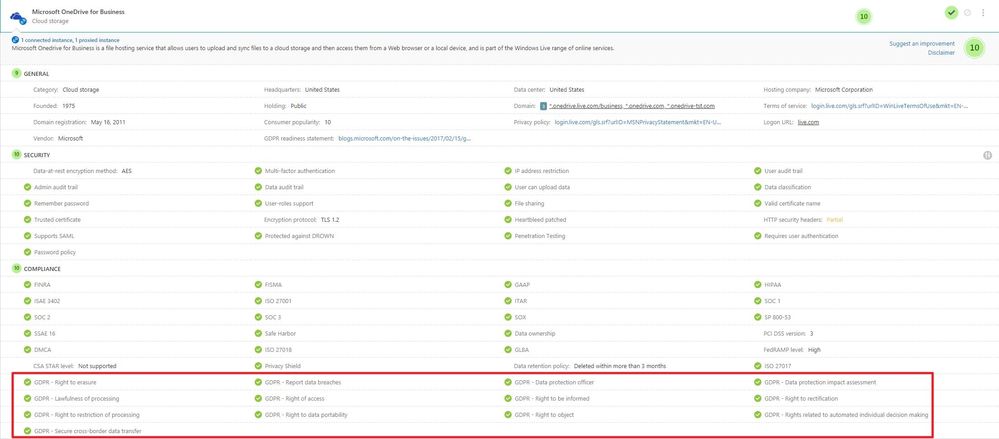Screen dimensions: 999x439
Task: Click the Safe Harbor label
Action: click(280, 333)
